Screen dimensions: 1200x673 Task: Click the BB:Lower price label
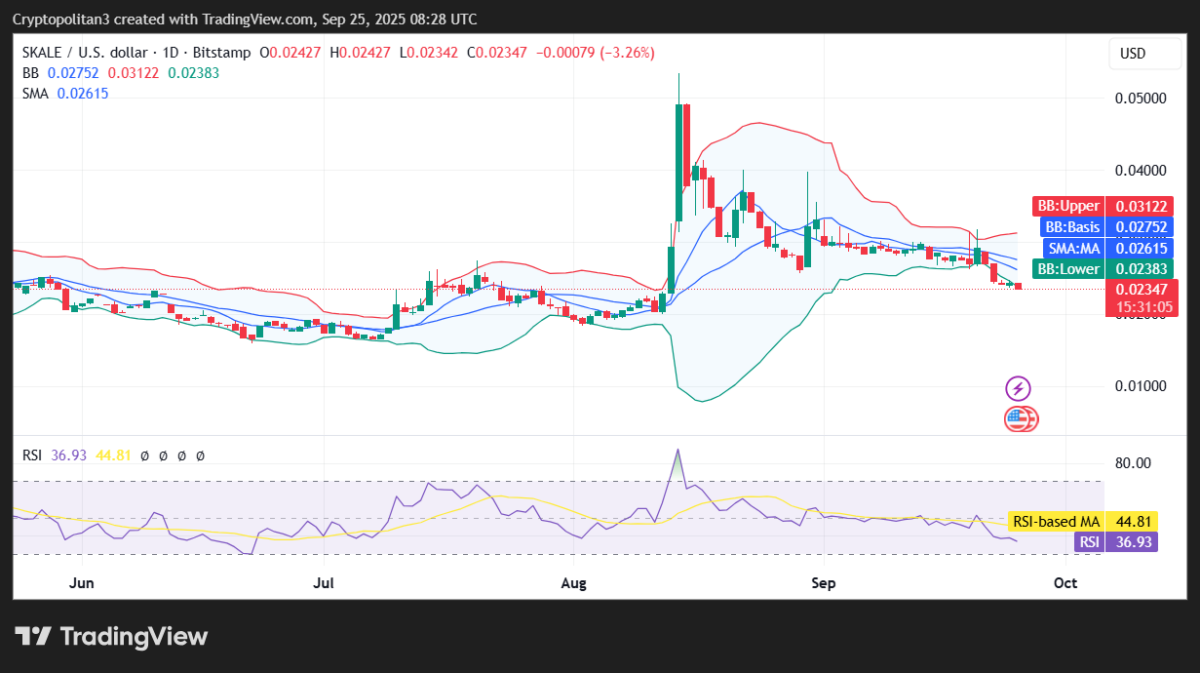tap(1102, 269)
